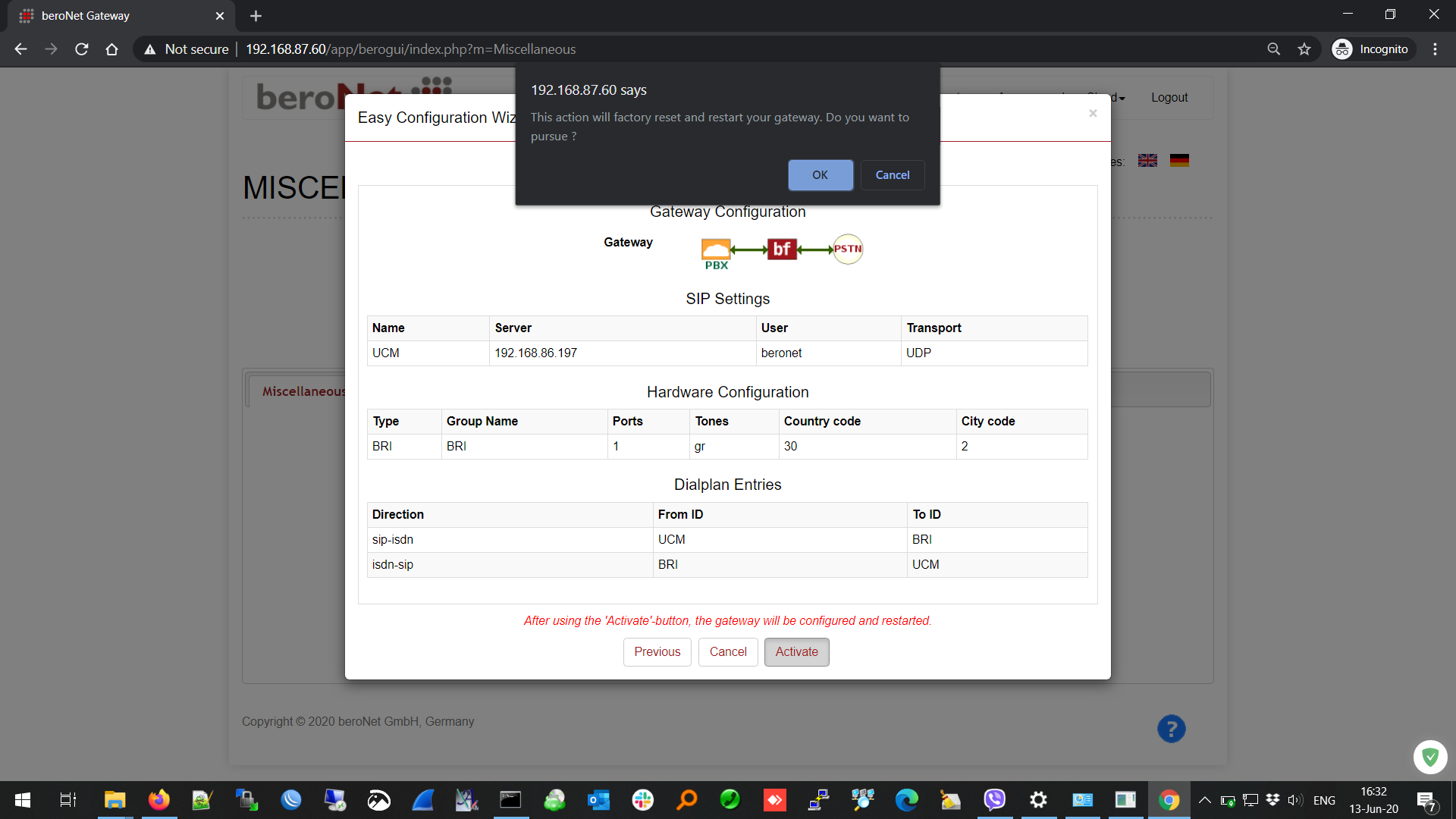Click the red bf gateway icon
Image resolution: width=1456 pixels, height=819 pixels.
(x=781, y=249)
